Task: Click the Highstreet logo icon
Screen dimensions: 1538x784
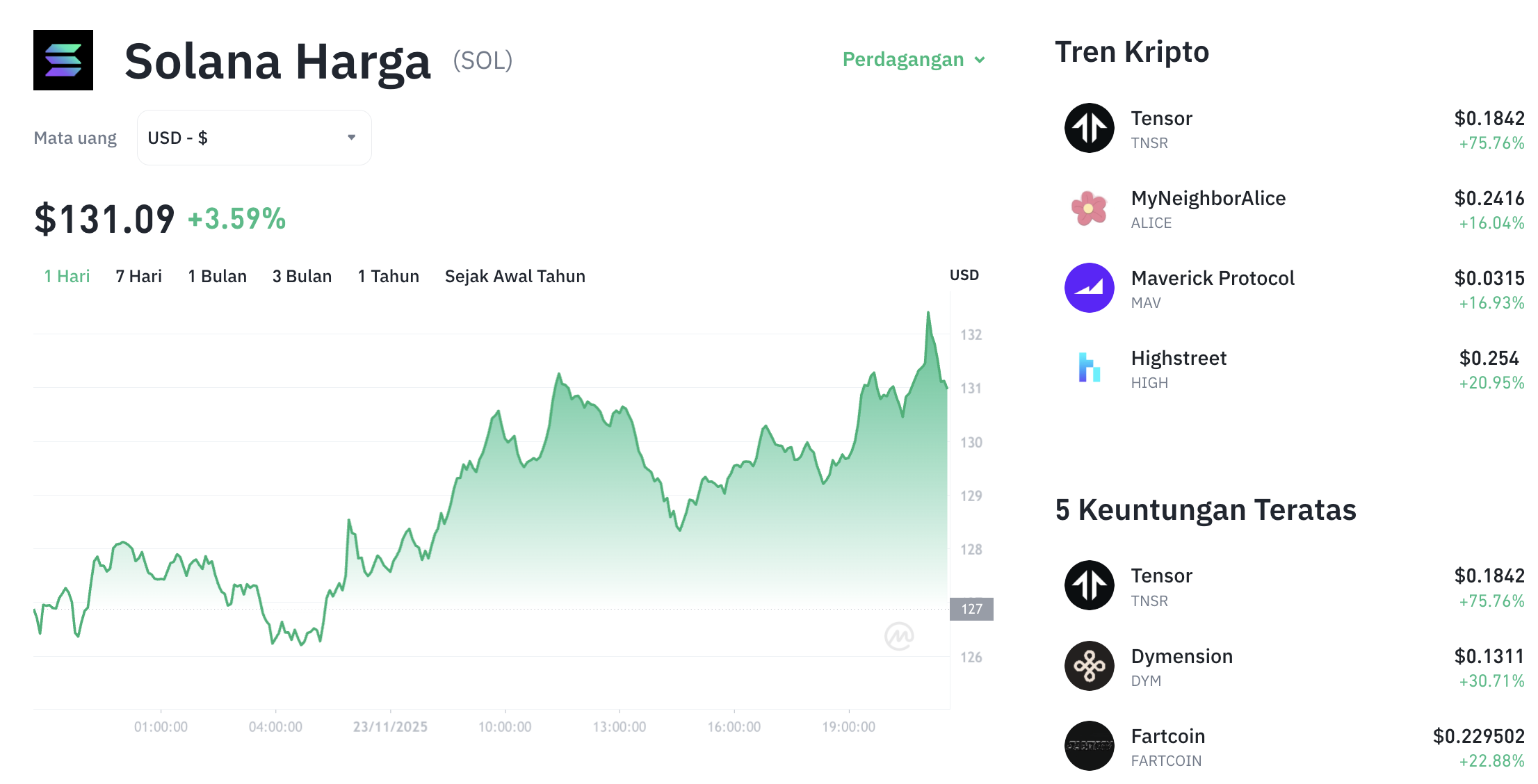Action: click(x=1089, y=367)
